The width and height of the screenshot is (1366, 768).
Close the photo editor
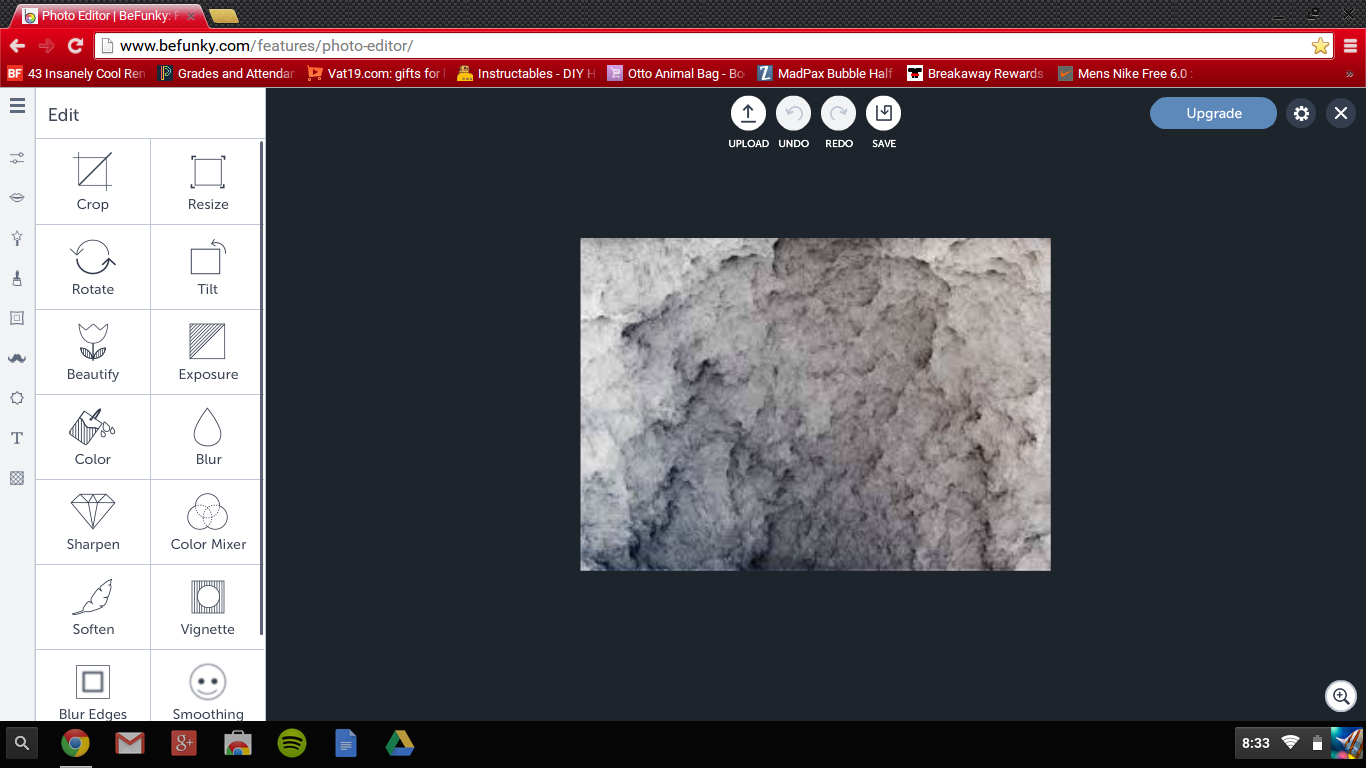point(1341,114)
